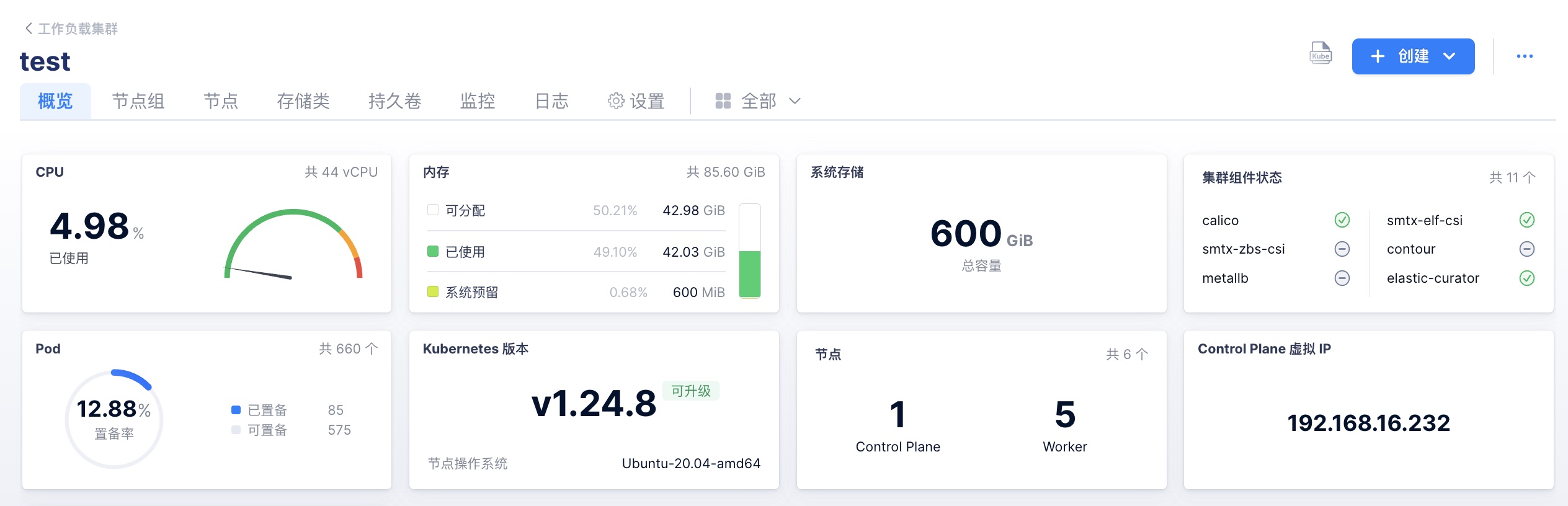Click the smtx-zbs-csi component name
This screenshot has width=1568, height=506.
(1243, 249)
